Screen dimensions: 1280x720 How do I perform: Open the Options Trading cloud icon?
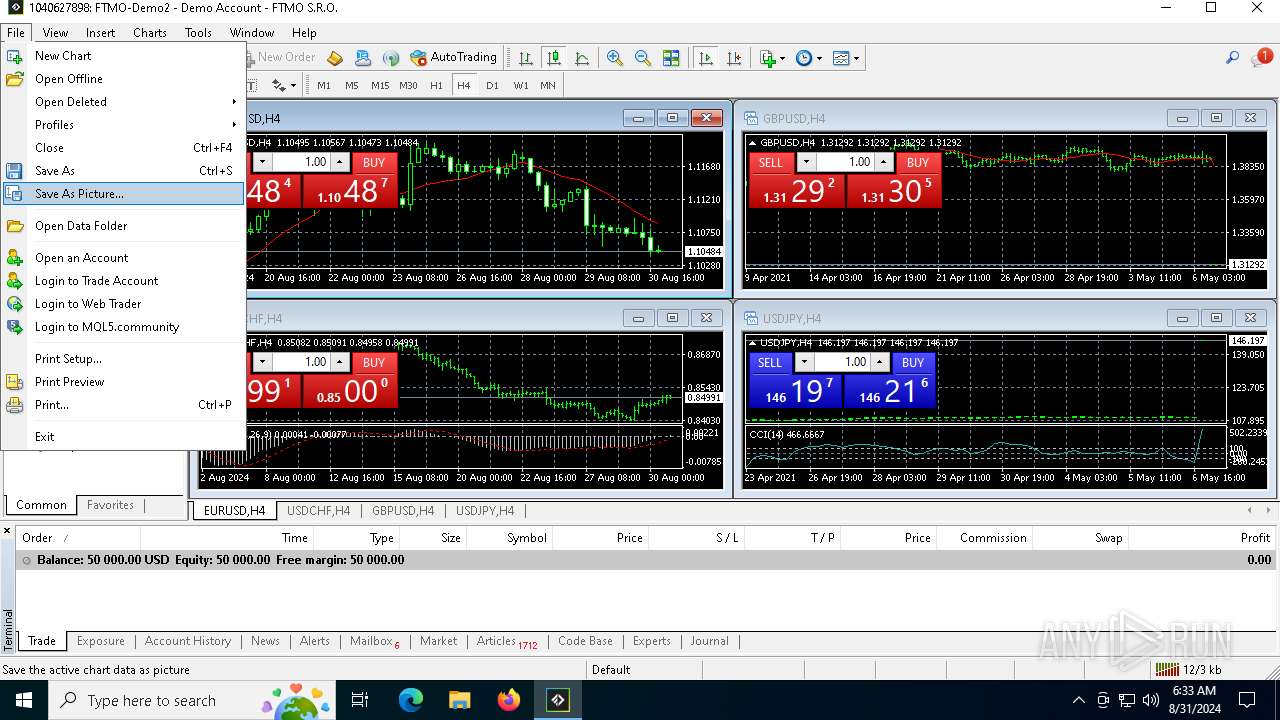pos(363,58)
